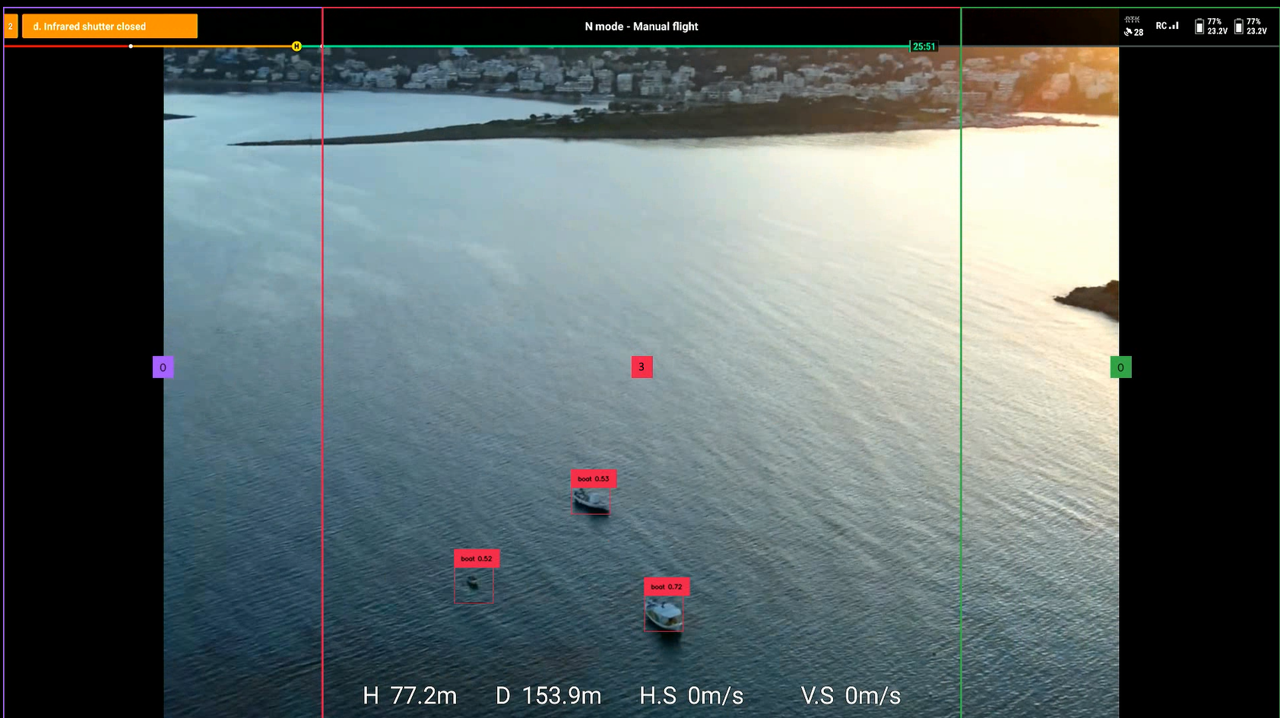Select the detected boat labeled "boot 0.53"
This screenshot has width=1280, height=718.
591,501
